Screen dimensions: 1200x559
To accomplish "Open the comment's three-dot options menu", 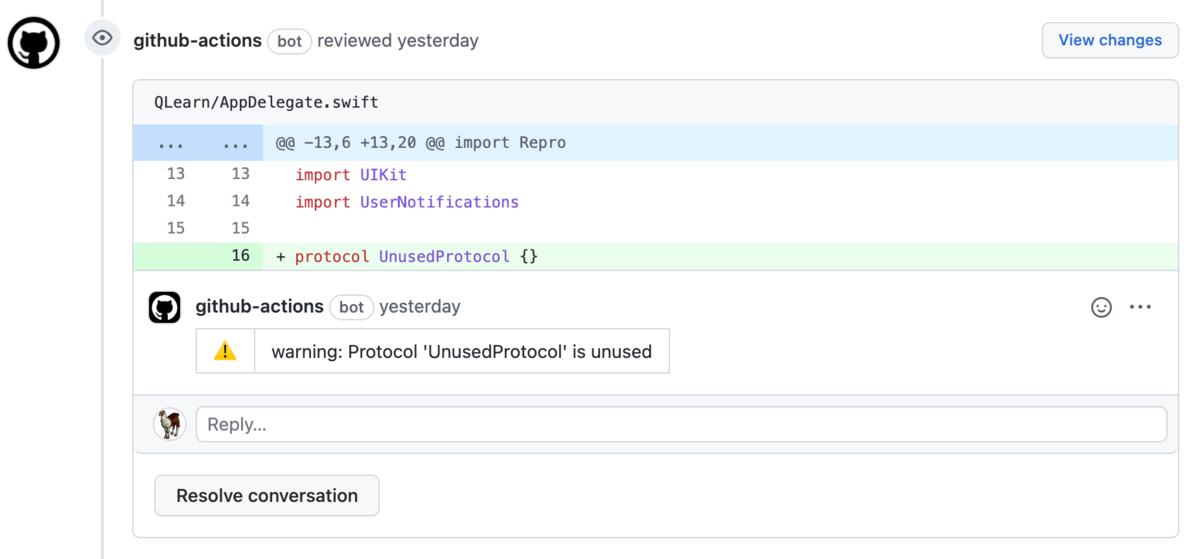I will 1140,307.
